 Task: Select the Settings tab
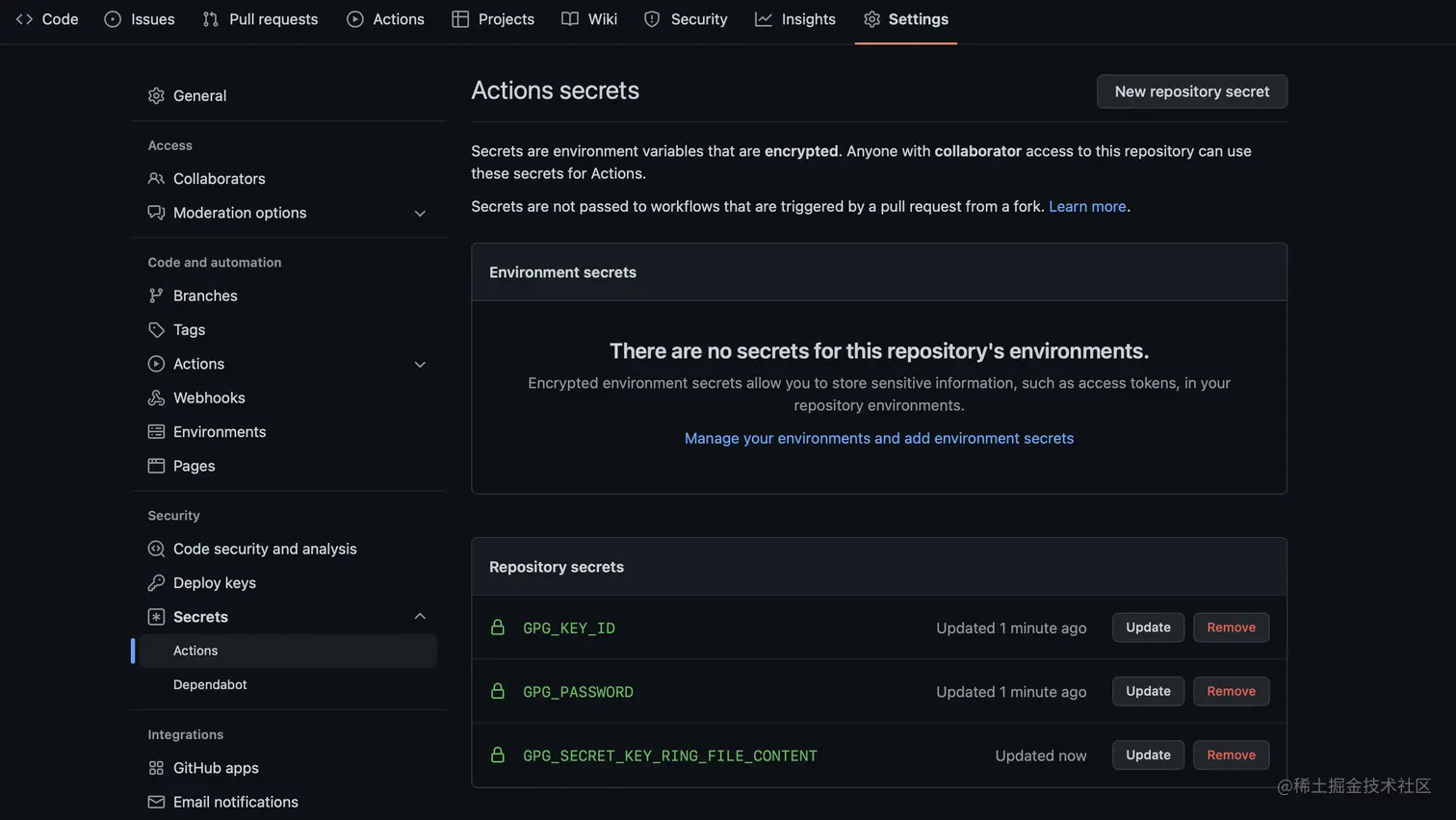906,19
